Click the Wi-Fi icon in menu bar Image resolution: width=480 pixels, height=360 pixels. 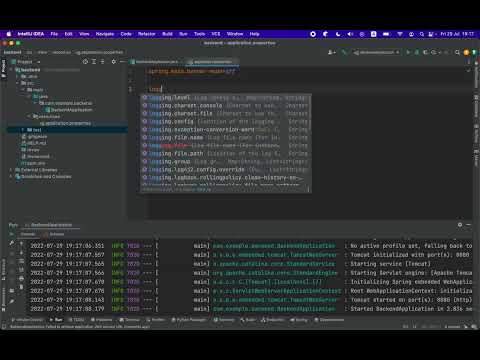pos(400,34)
